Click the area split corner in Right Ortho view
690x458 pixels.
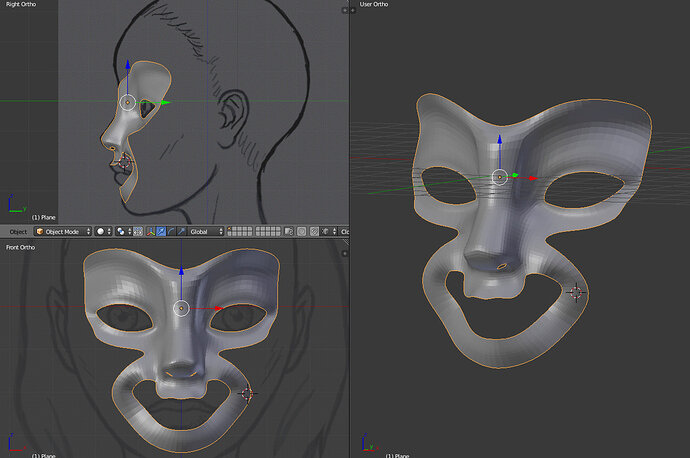point(345,10)
